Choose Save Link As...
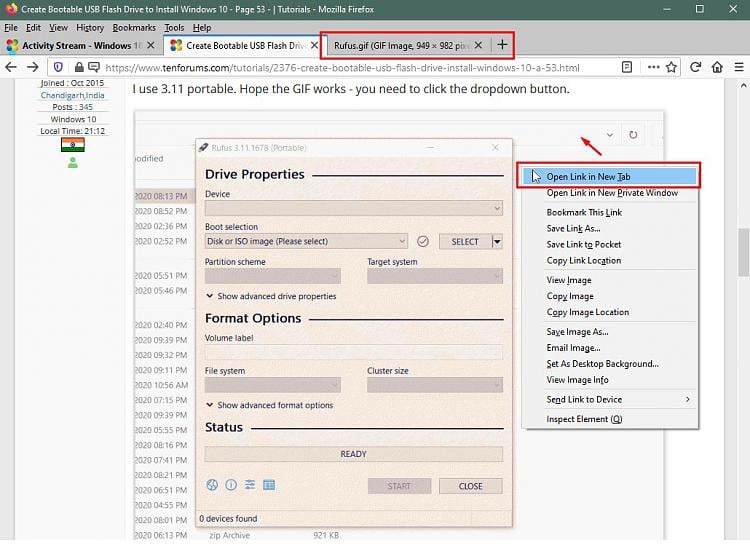 610,229
